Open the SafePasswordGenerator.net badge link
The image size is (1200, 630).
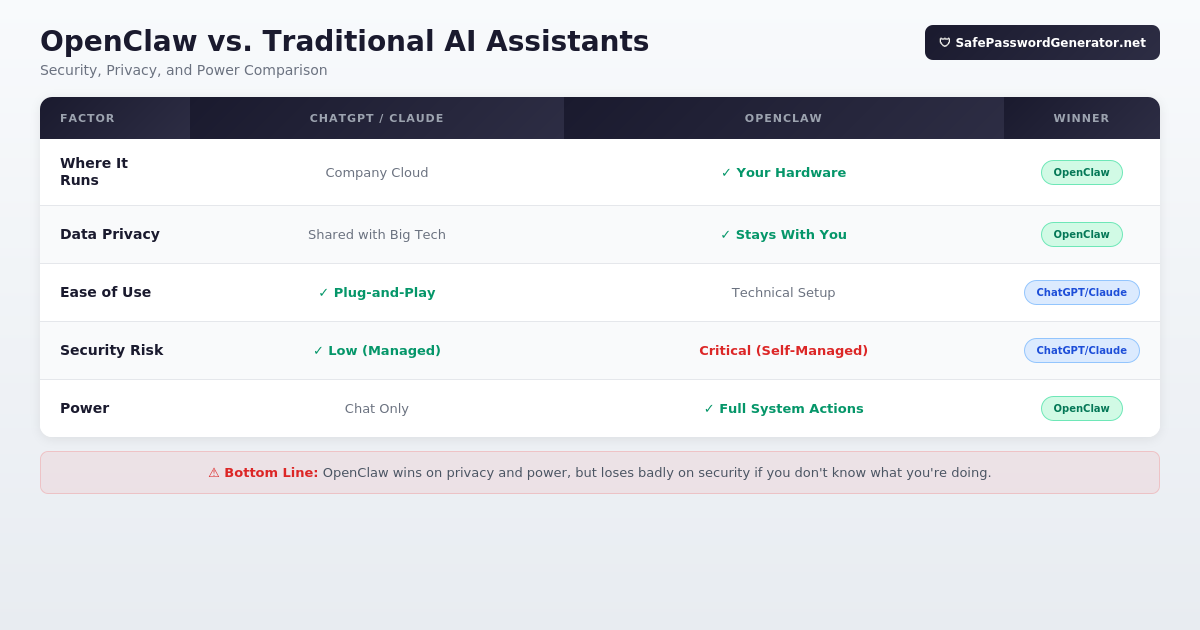[1042, 43]
